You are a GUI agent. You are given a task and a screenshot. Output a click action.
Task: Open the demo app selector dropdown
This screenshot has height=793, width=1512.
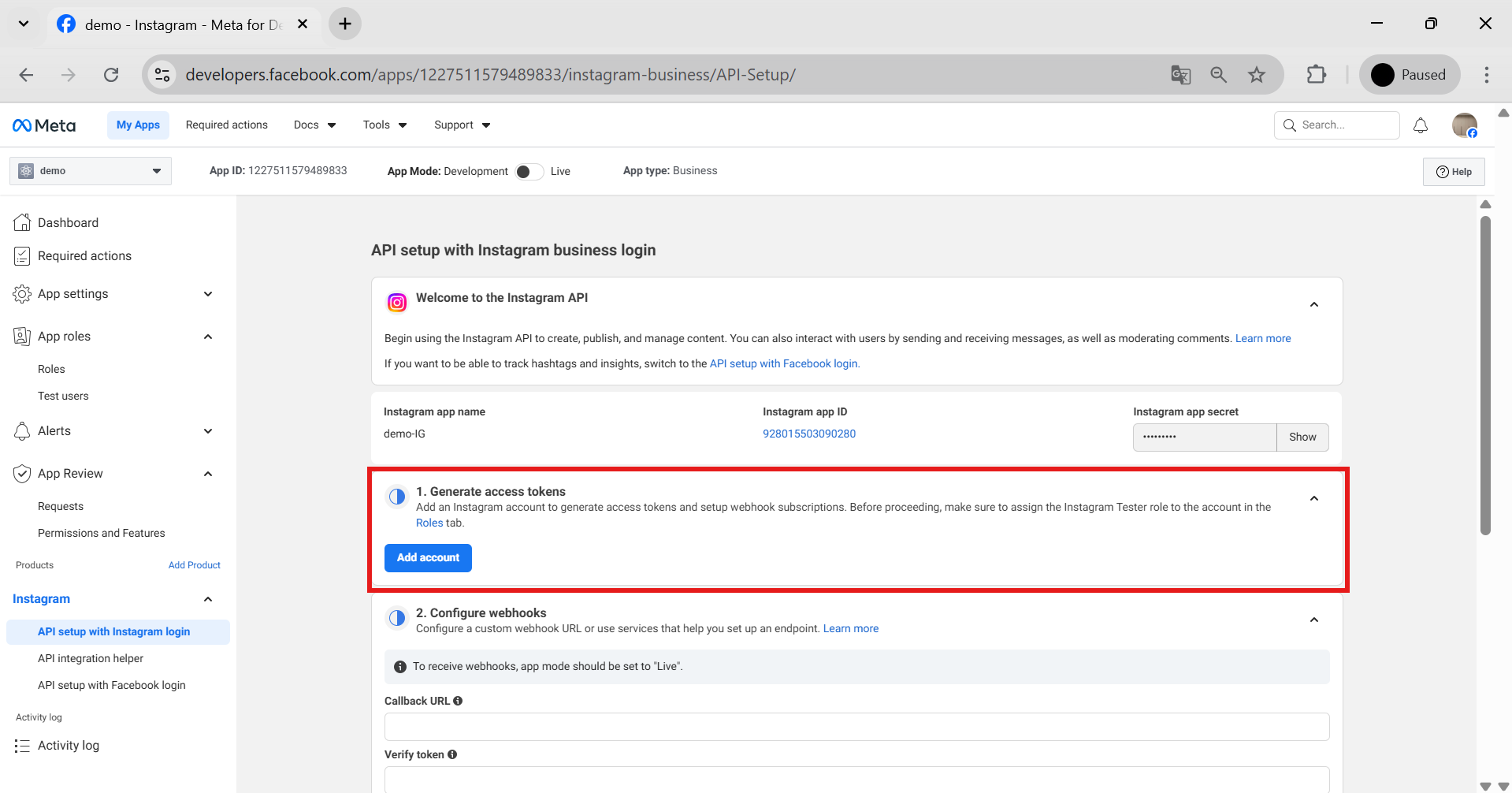91,171
